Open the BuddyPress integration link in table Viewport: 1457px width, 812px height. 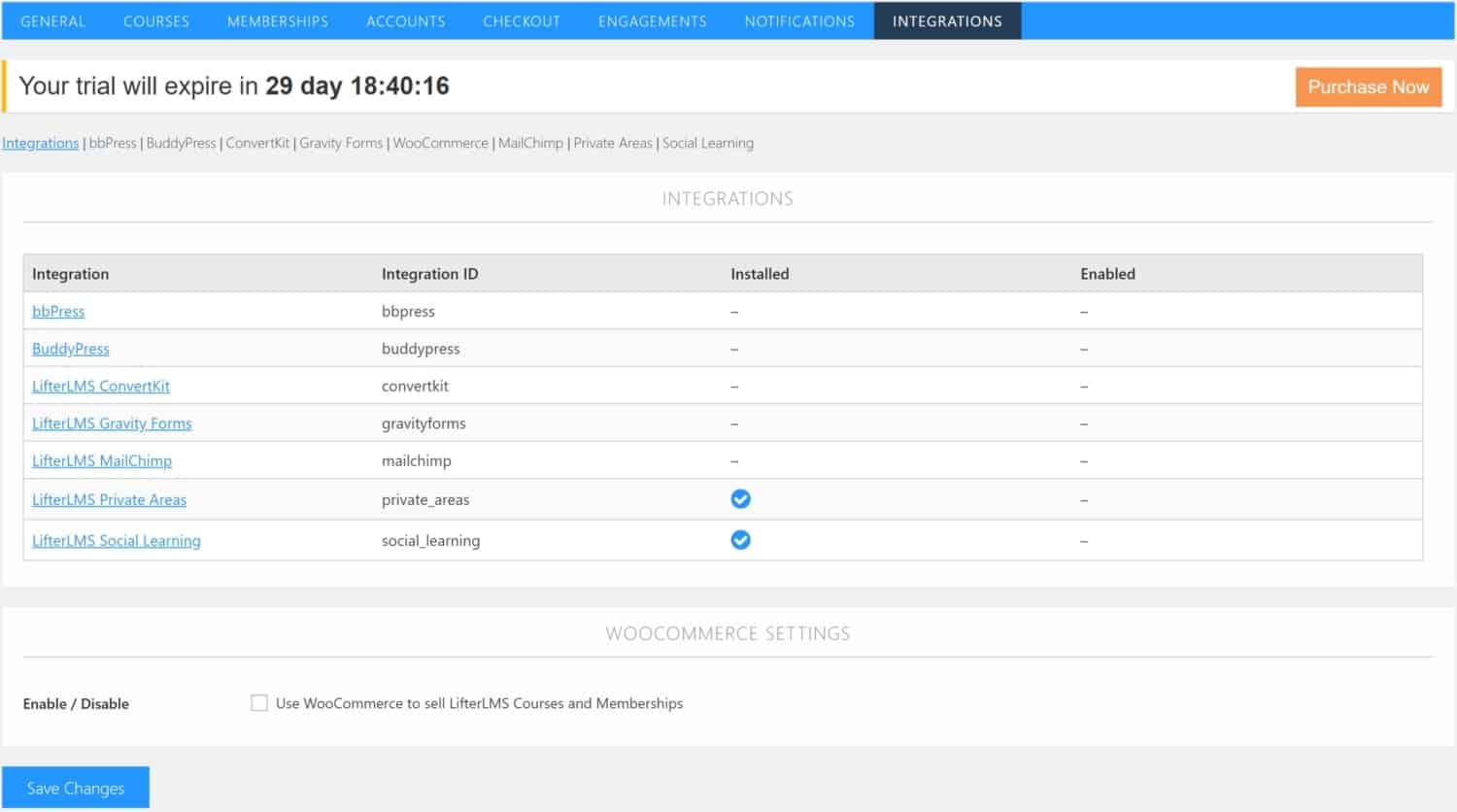(71, 349)
